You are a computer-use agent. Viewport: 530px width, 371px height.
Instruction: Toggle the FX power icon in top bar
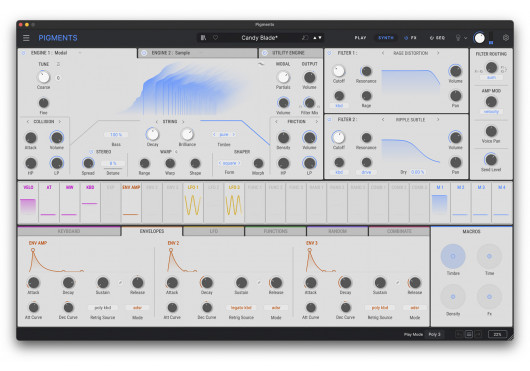[x=406, y=38]
